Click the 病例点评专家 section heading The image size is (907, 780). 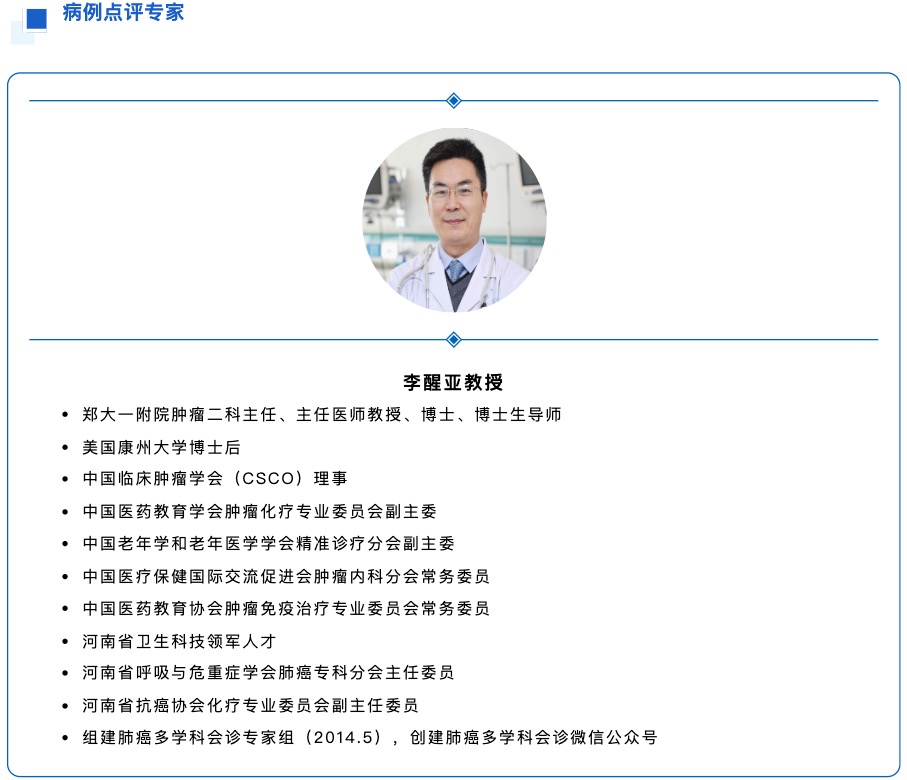coord(123,13)
